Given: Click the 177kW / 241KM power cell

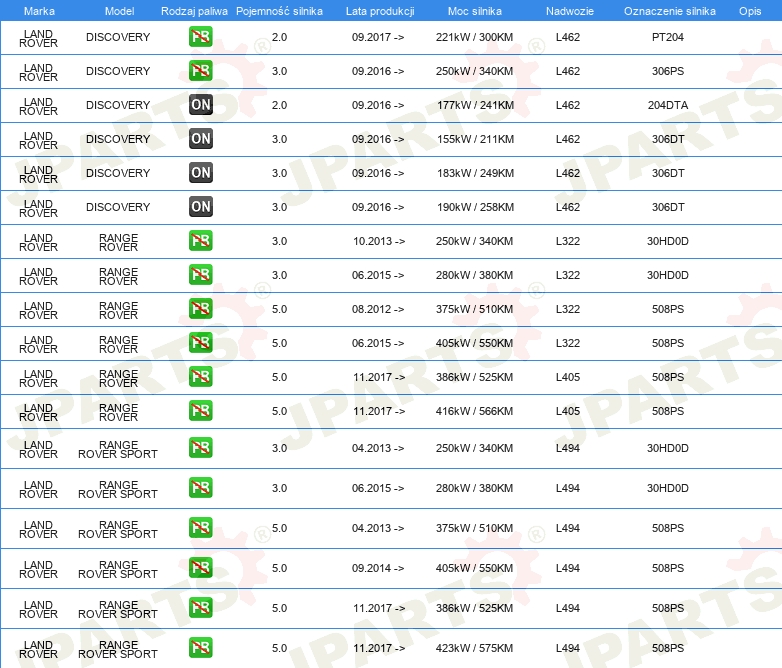Looking at the screenshot, I should pos(475,105).
